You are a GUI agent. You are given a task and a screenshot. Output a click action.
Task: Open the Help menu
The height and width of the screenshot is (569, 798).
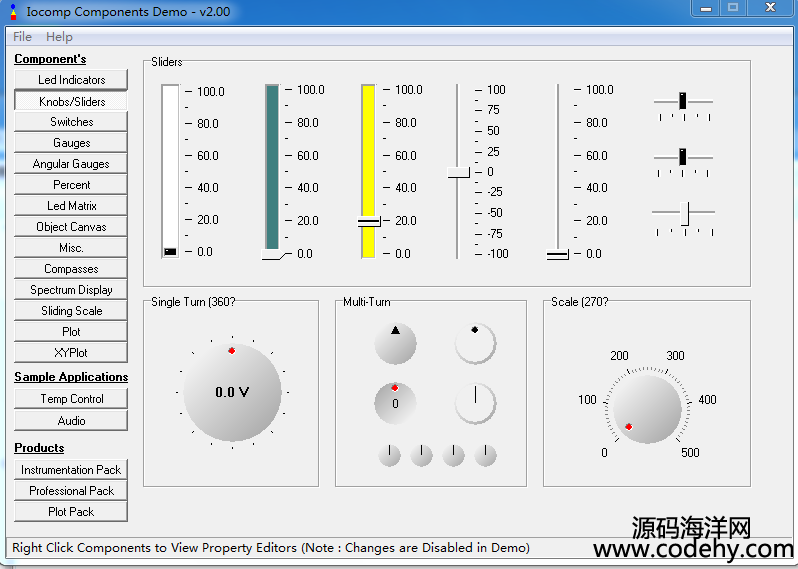[x=59, y=37]
